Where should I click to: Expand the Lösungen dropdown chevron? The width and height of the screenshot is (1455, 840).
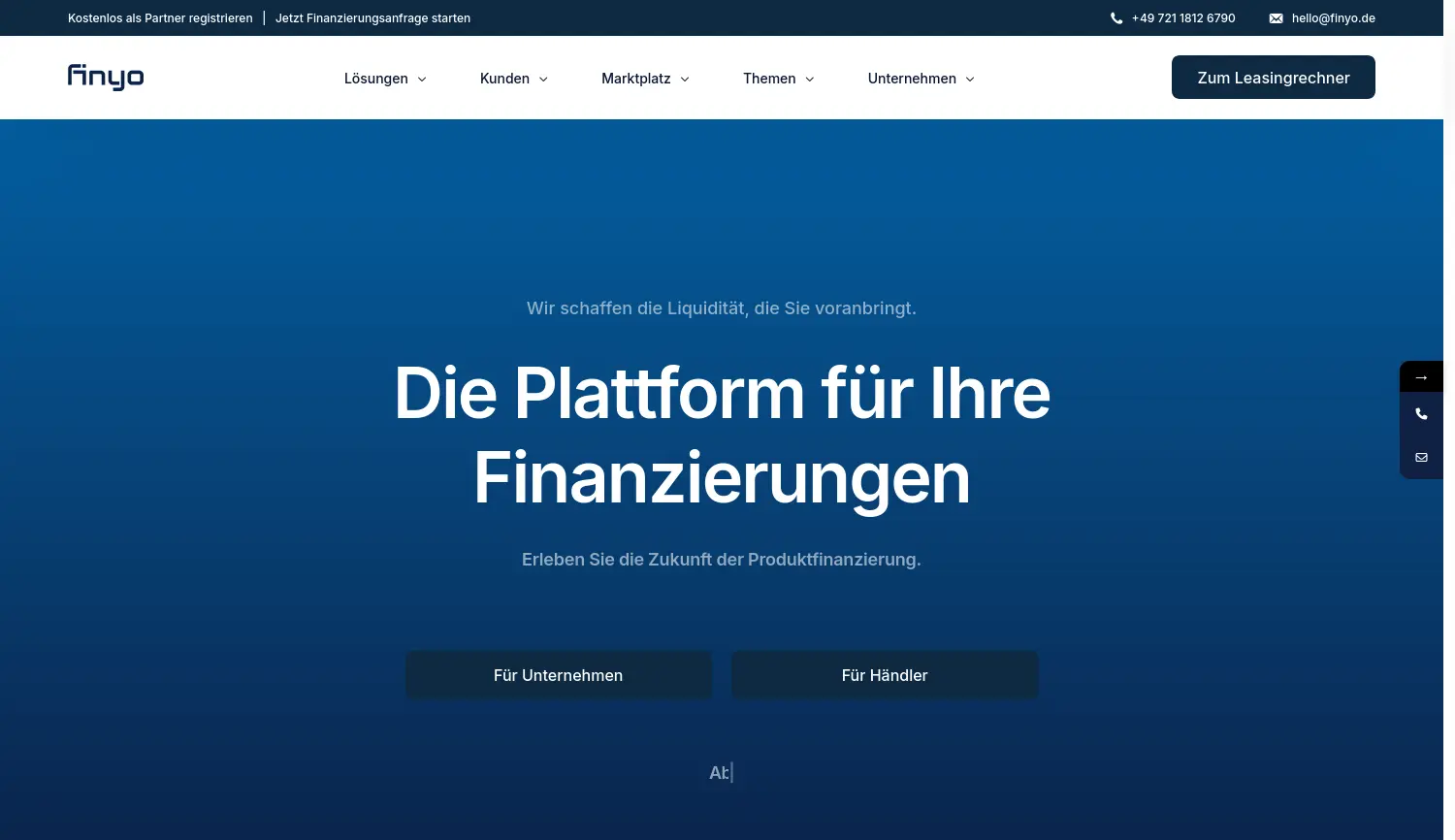(x=422, y=80)
